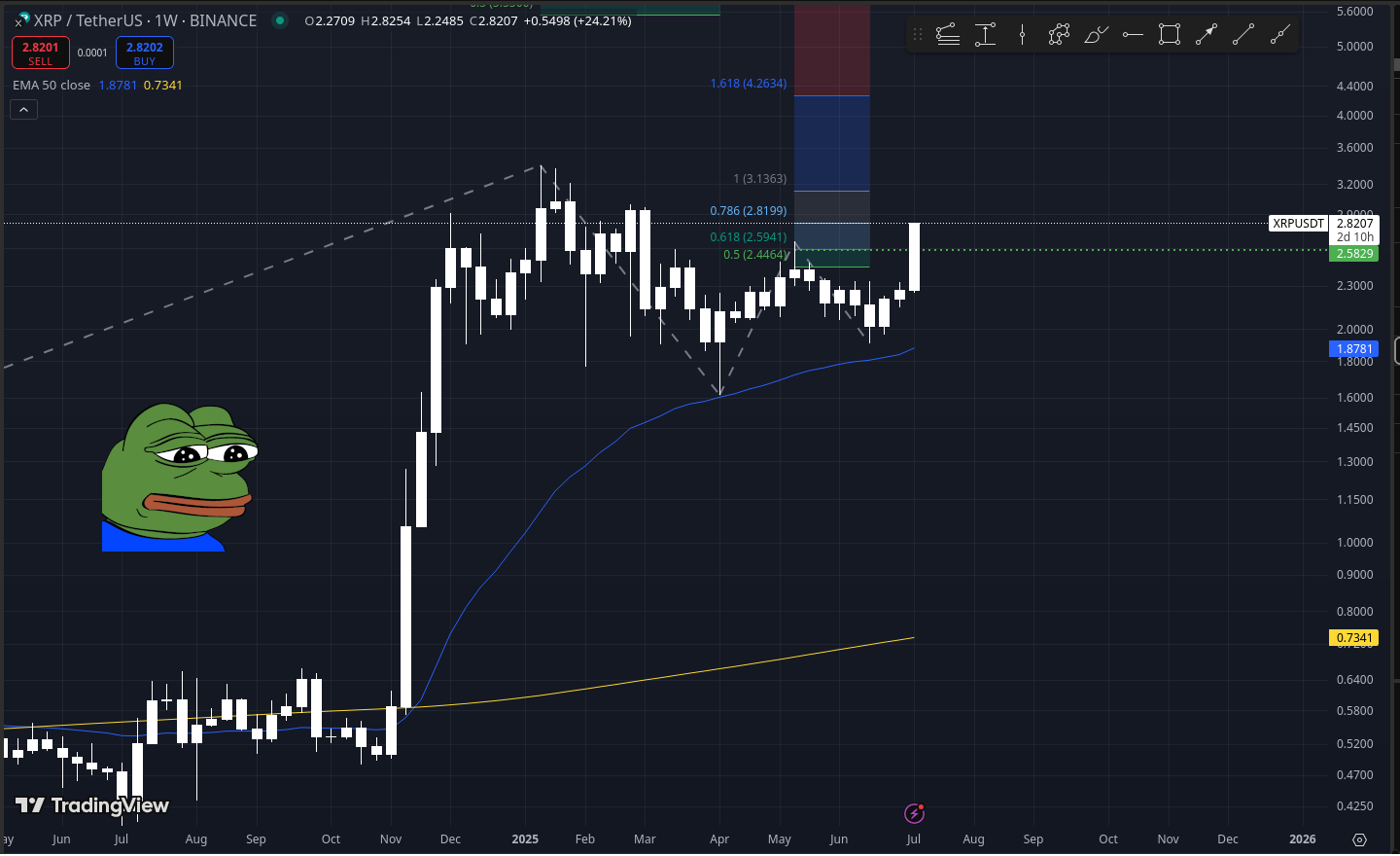Click 2026 label on time axis
Viewport: 1400px width, 856px height.
coord(1303,839)
